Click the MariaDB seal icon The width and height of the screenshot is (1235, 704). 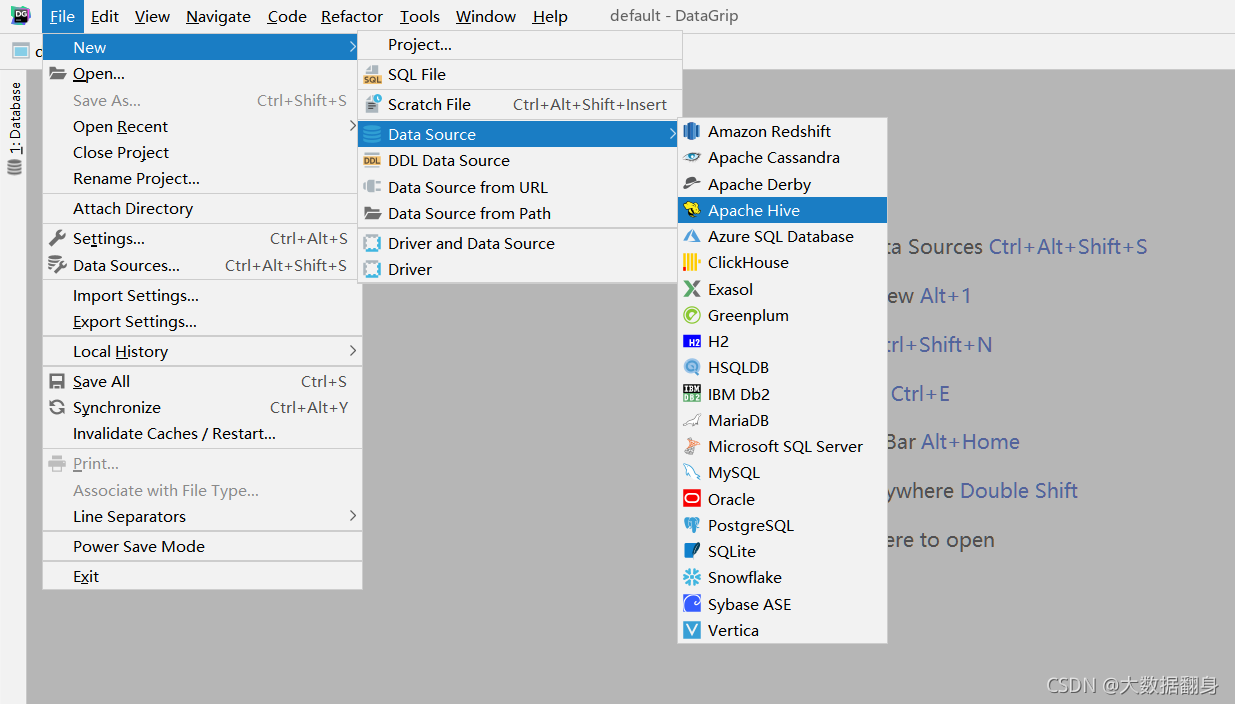point(692,420)
